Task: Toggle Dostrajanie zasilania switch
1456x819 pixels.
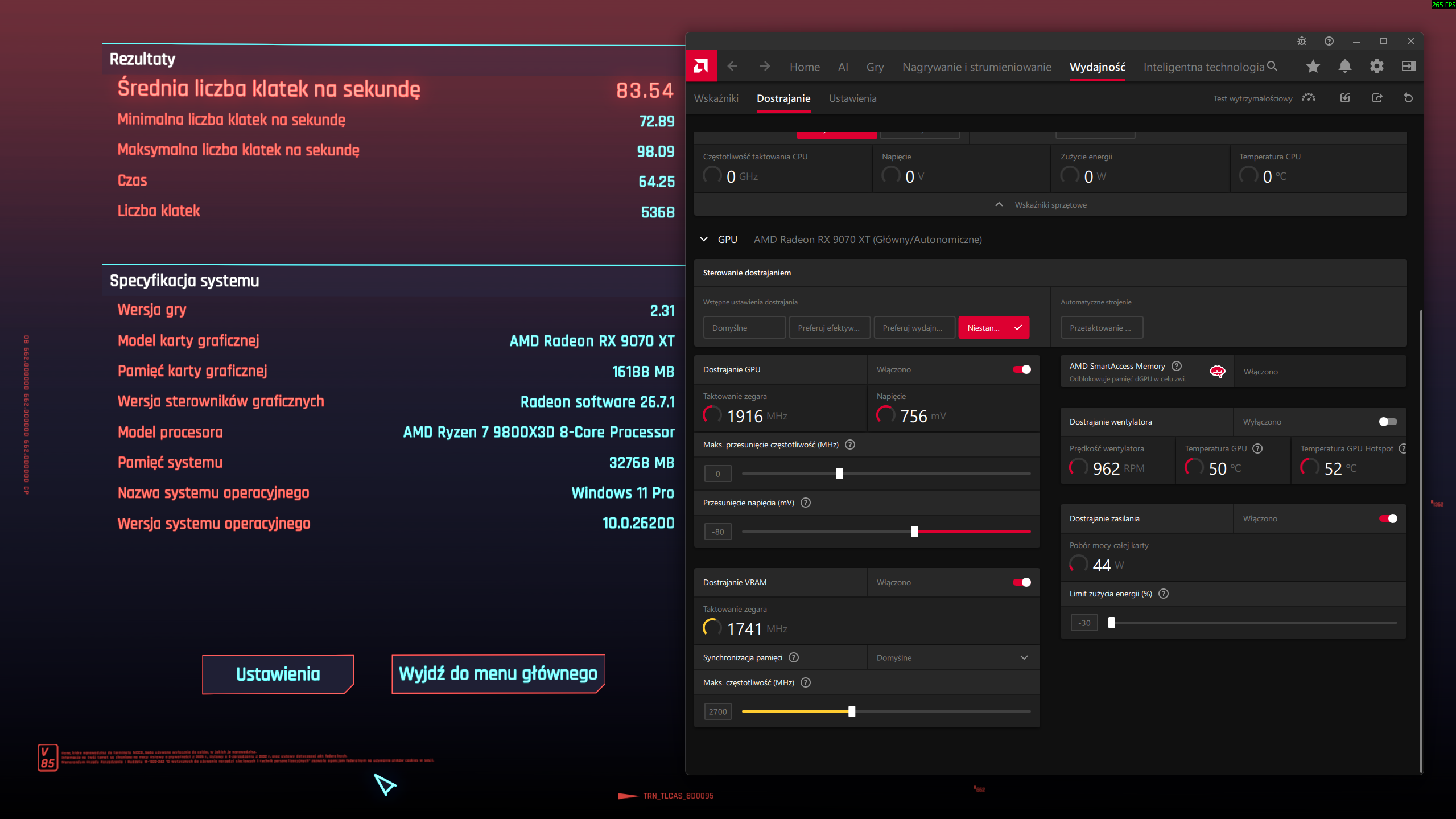Action: coord(1388,518)
